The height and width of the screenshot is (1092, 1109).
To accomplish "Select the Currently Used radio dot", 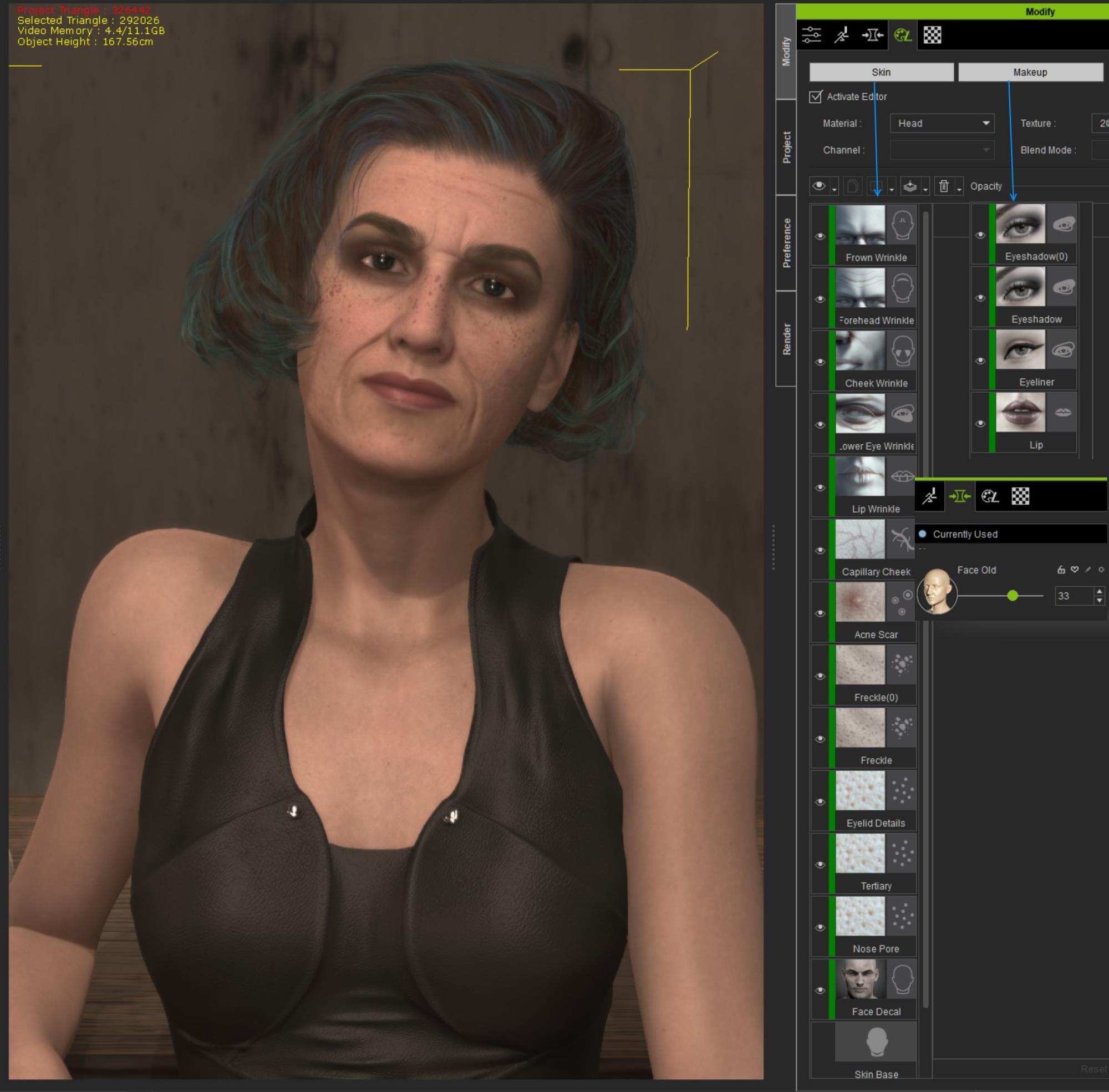I will (923, 534).
